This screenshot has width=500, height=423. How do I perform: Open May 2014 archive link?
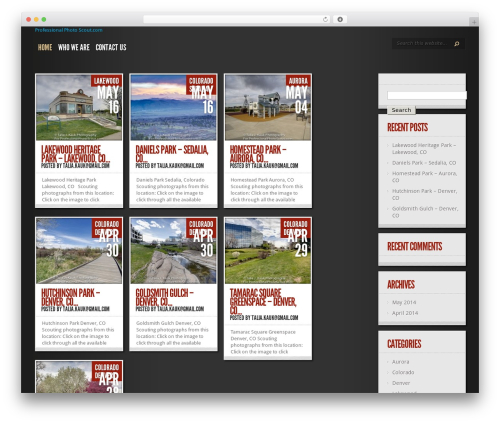point(404,302)
